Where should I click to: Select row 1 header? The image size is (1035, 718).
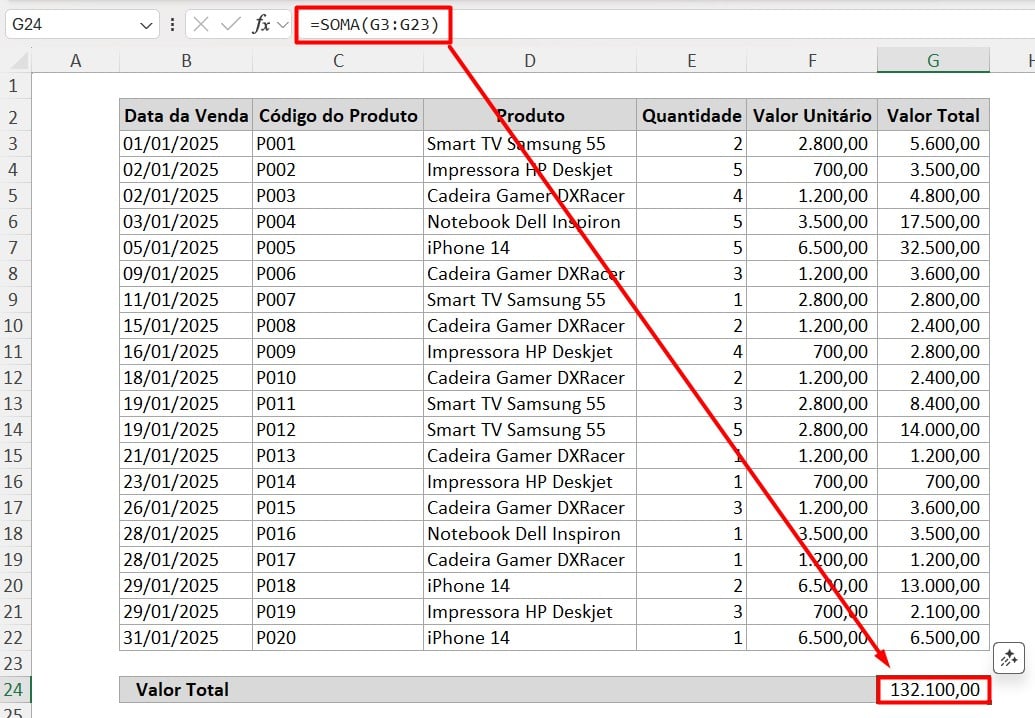[x=13, y=86]
